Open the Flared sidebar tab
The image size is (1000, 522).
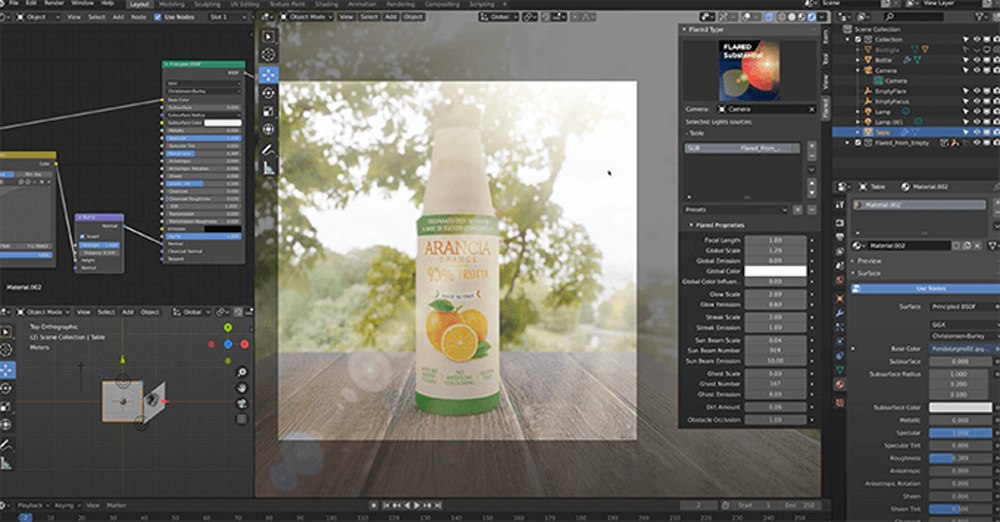(x=825, y=108)
